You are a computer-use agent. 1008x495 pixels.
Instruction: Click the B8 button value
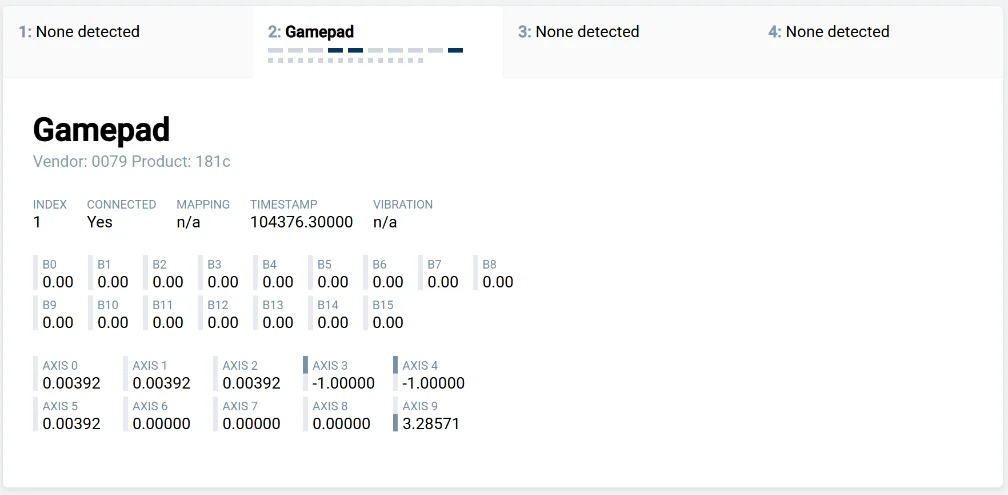tap(498, 282)
